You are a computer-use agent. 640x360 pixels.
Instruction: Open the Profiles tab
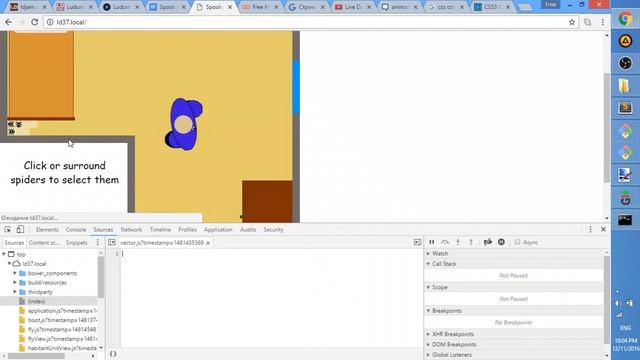click(x=187, y=230)
